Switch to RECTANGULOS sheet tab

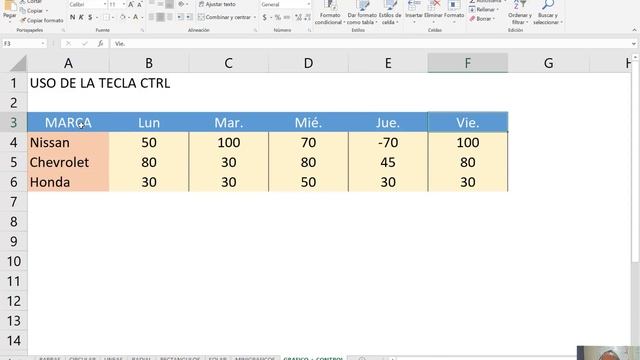click(180, 358)
